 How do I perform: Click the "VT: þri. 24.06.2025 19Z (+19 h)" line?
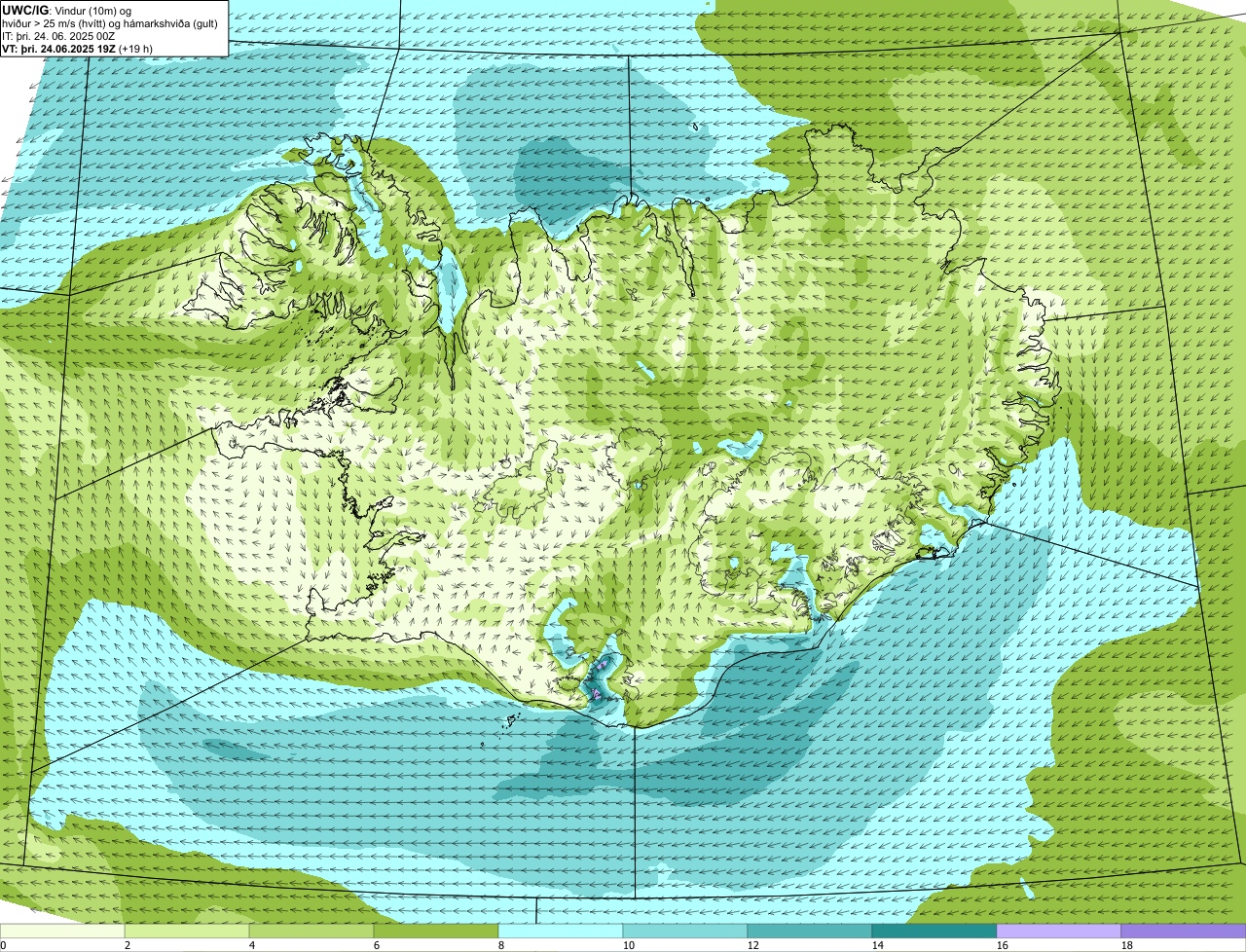tap(79, 48)
